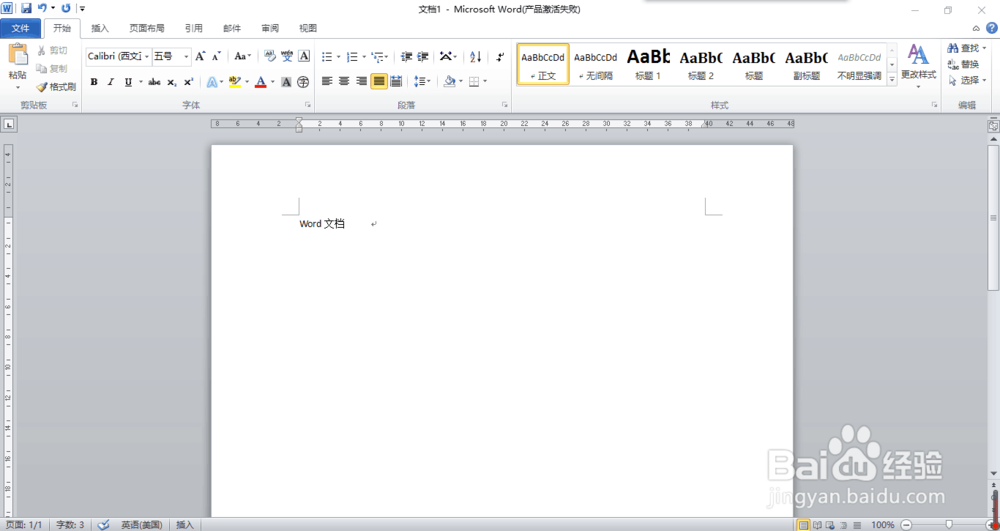This screenshot has height=531, width=1000.
Task: Click the Redo icon in title bar
Action: point(66,8)
